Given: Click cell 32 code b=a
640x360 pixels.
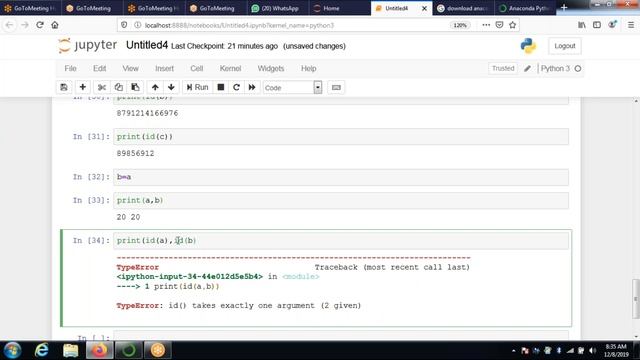Looking at the screenshot, I should pyautogui.click(x=124, y=177).
